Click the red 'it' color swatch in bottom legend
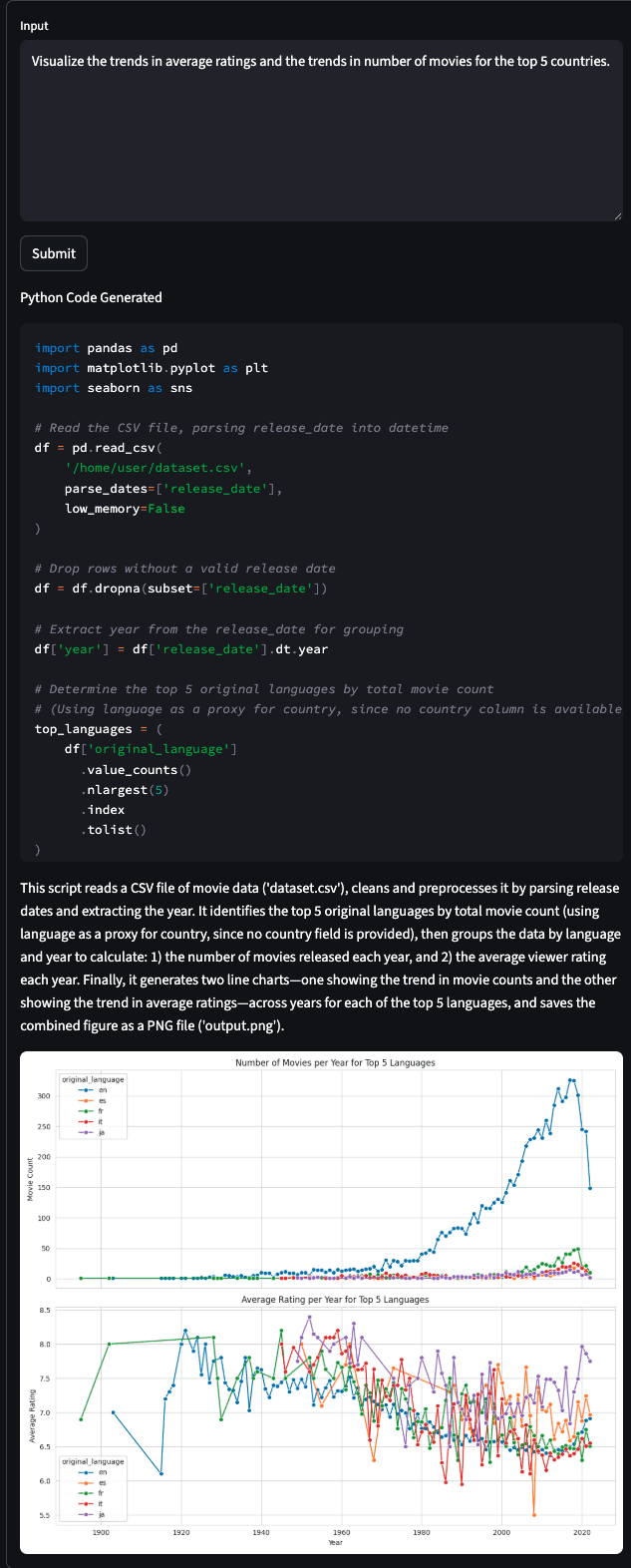631x1568 pixels. tap(84, 1504)
